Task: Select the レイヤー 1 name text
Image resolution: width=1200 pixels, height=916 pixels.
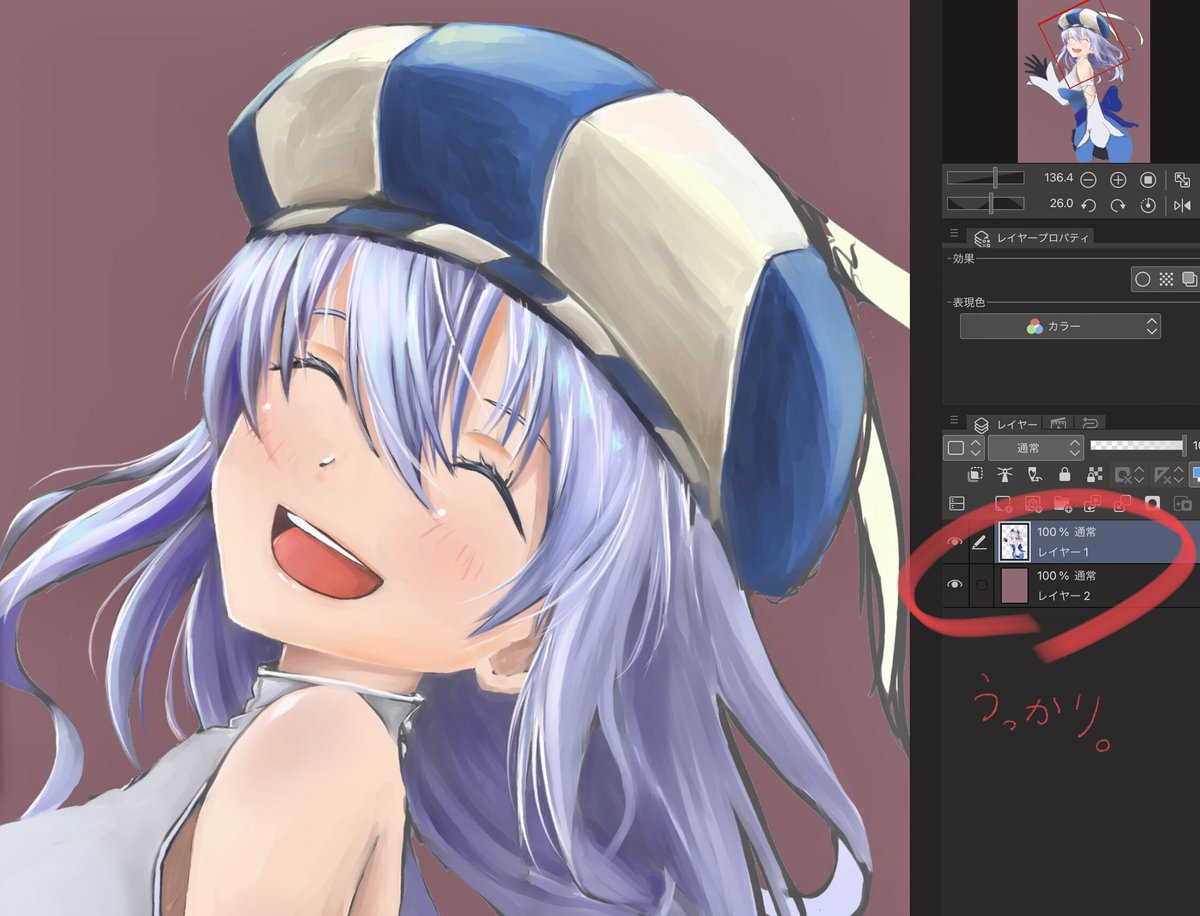Action: point(1063,552)
